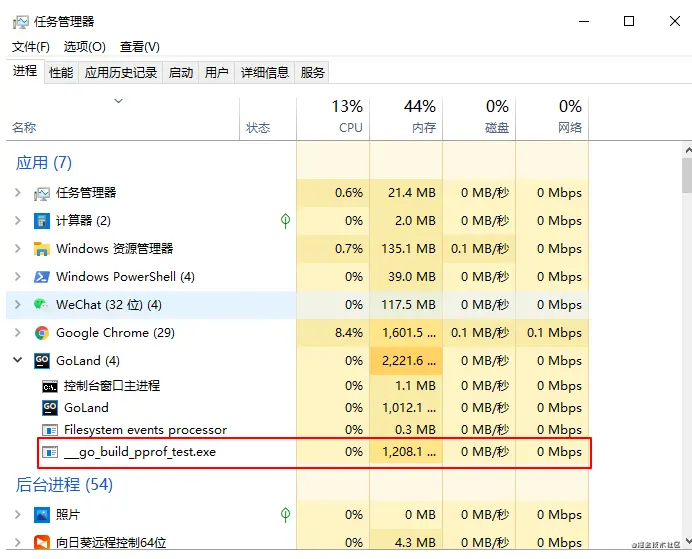Image resolution: width=692 pixels, height=559 pixels.
Task: Click the 控制台窗口主进程 console icon
Action: [49, 386]
